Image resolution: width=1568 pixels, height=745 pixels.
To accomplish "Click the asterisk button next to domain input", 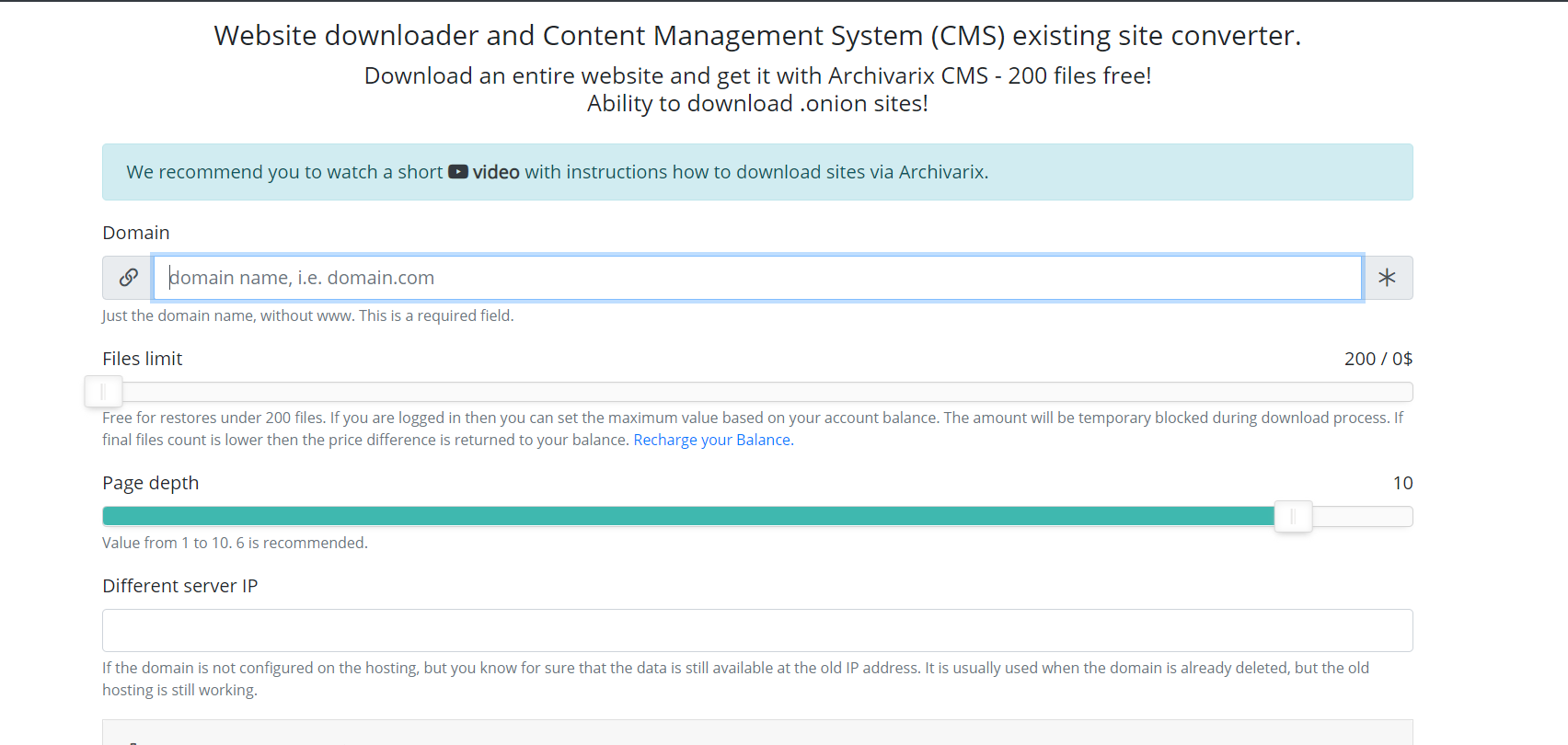I will point(1388,278).
